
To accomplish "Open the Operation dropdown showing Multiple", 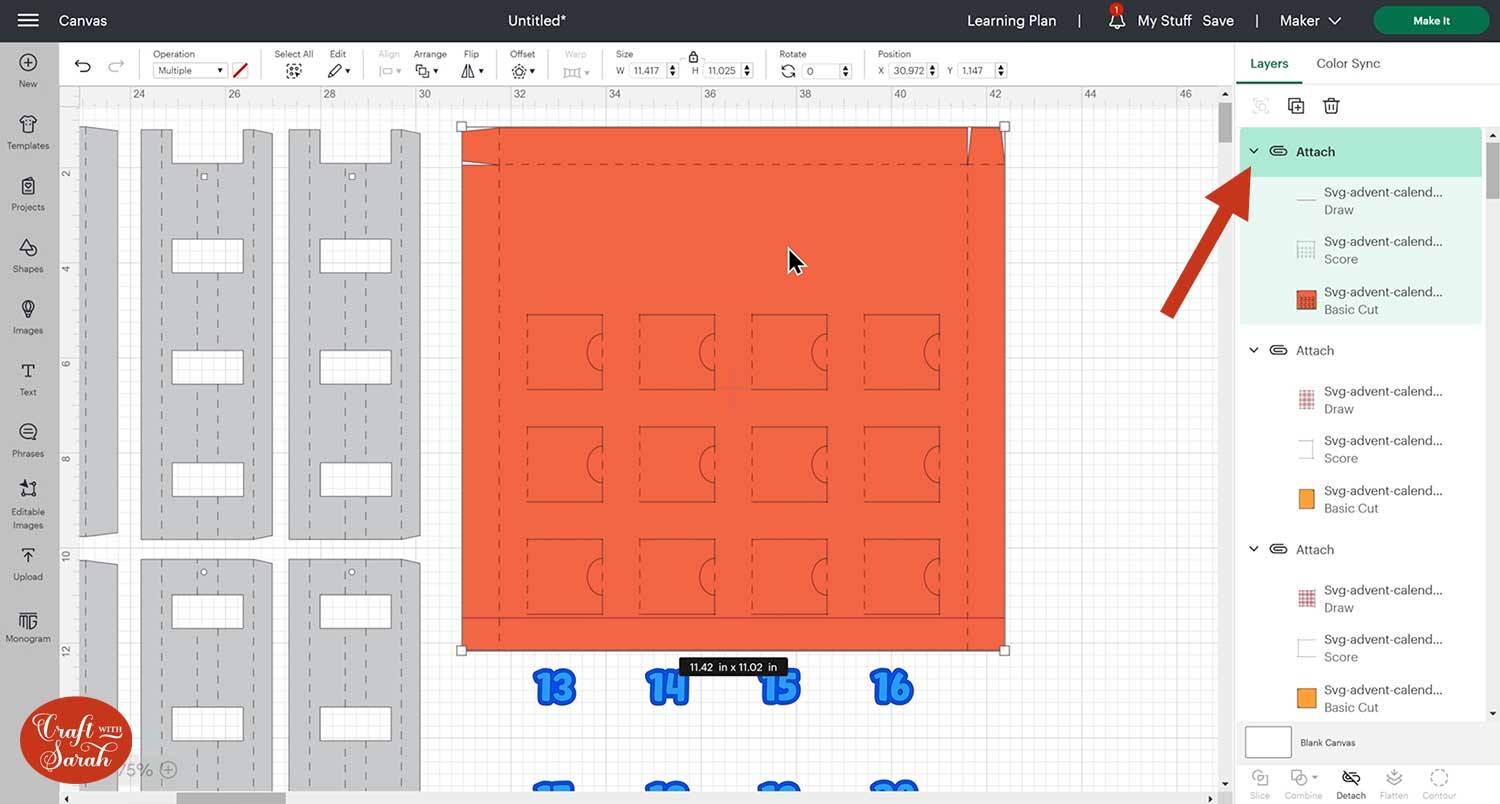I will [x=190, y=71].
